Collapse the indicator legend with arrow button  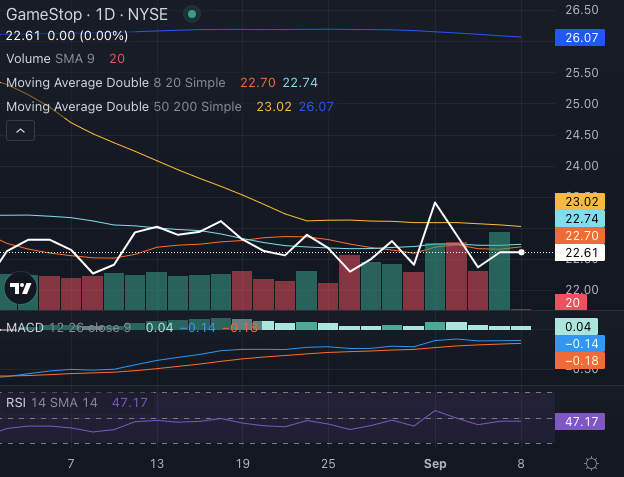[x=20, y=130]
